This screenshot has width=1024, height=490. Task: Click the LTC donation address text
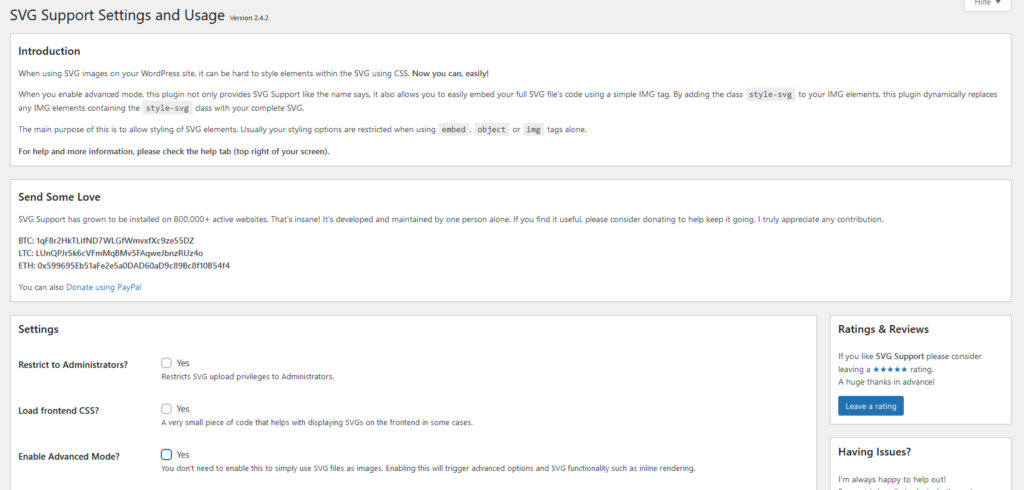(120, 253)
